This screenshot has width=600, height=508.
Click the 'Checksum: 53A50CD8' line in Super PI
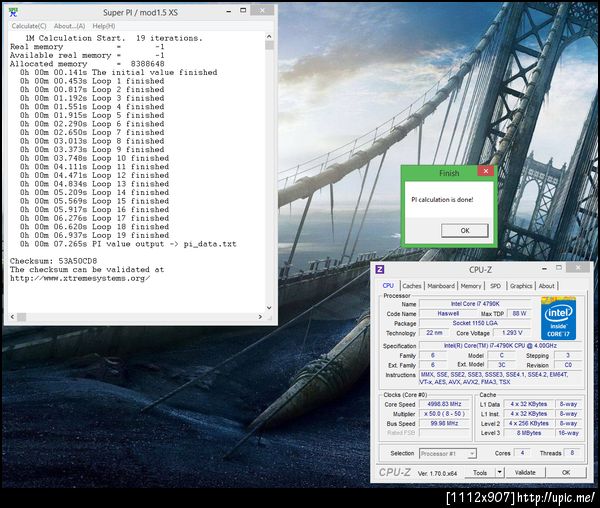(x=54, y=261)
